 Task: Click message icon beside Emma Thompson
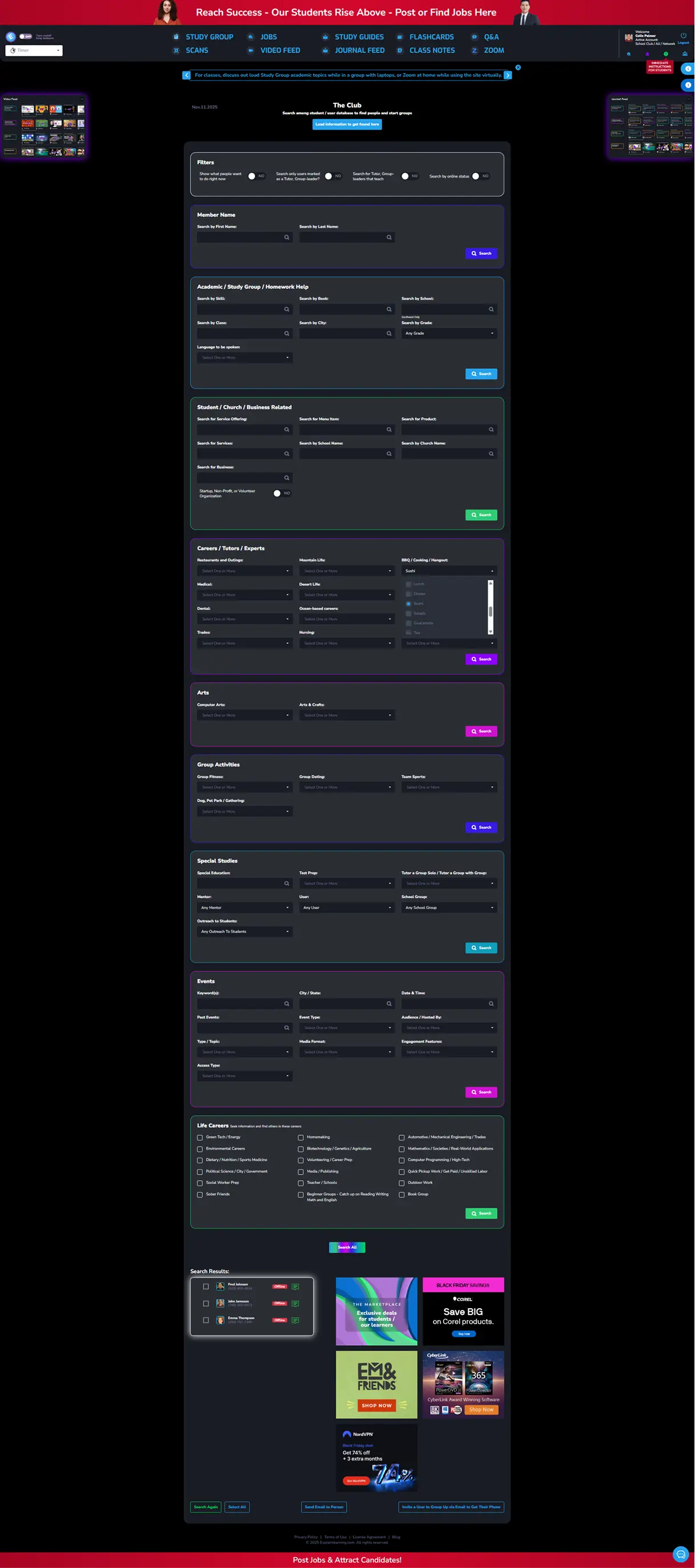click(x=295, y=1320)
